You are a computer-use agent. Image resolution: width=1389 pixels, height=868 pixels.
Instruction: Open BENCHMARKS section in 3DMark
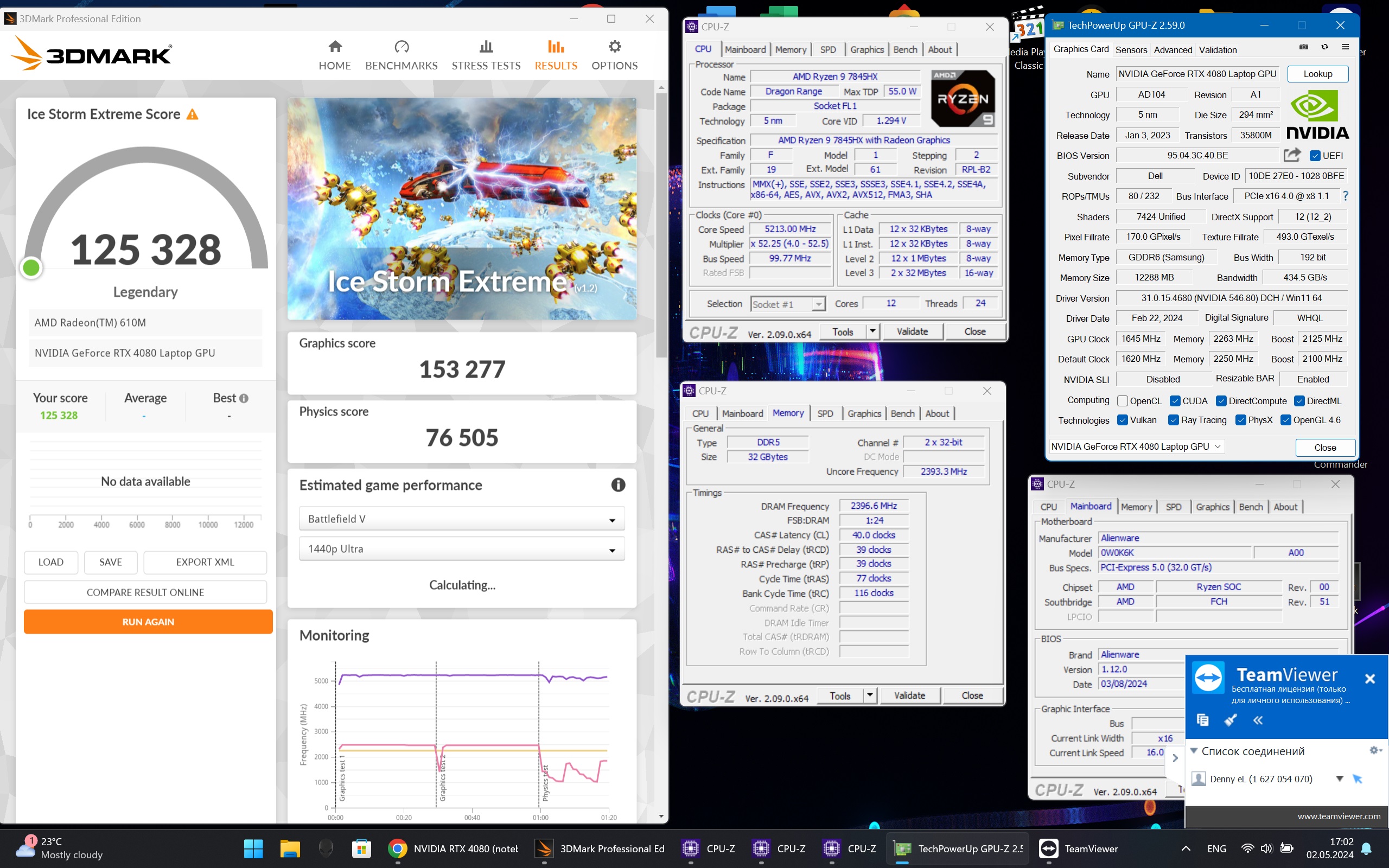click(401, 55)
